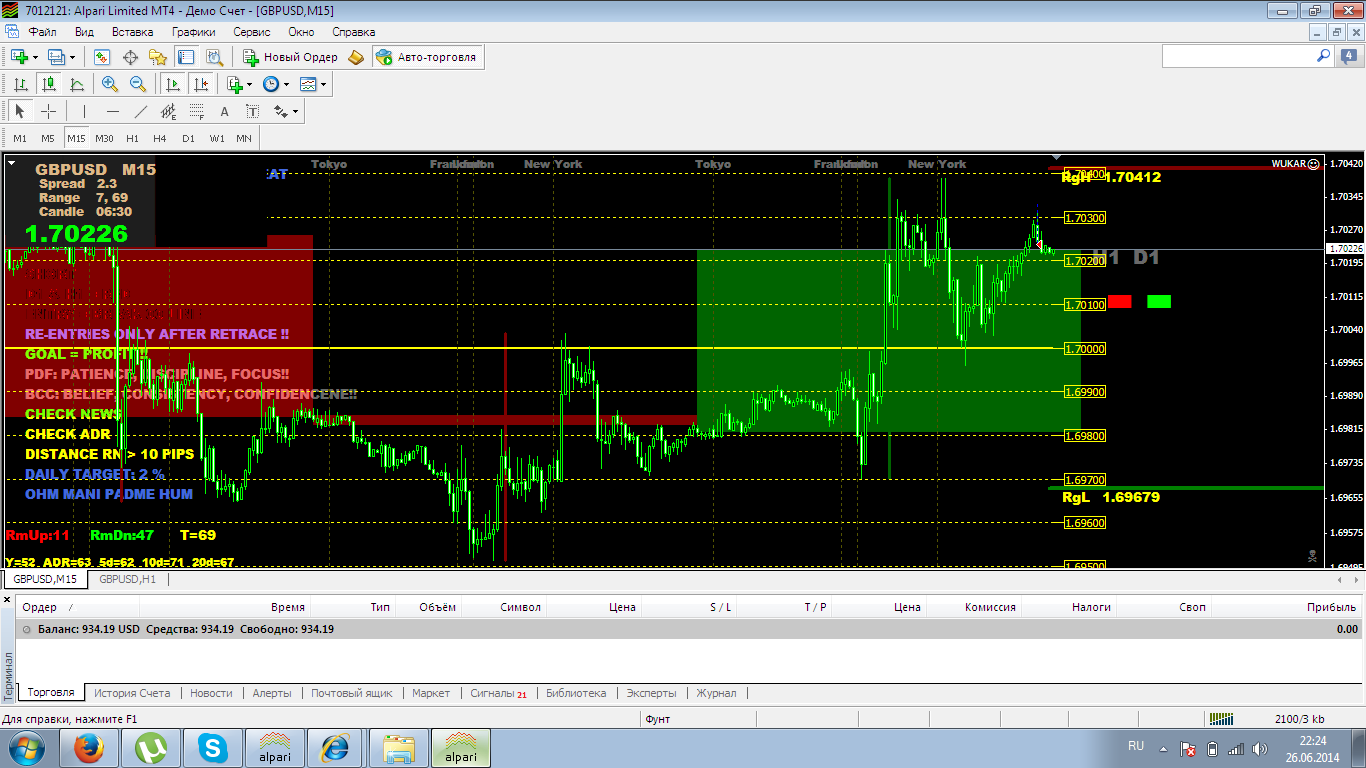Image resolution: width=1366 pixels, height=768 pixels.
Task: Open the Market Watch window
Action: [x=102, y=57]
